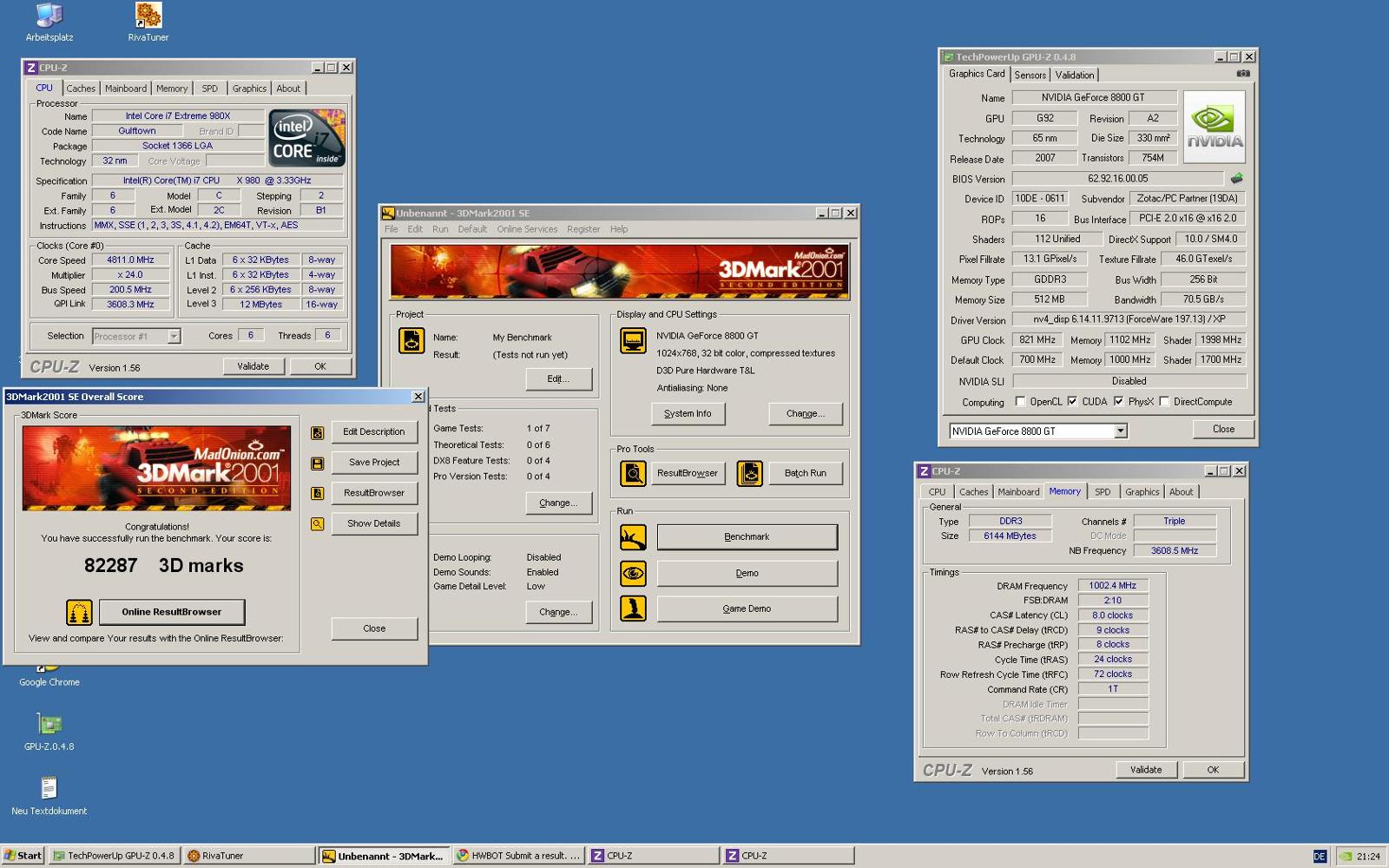The image size is (1389, 868).
Task: Open the Help menu in 3DMark2001
Action: (619, 229)
